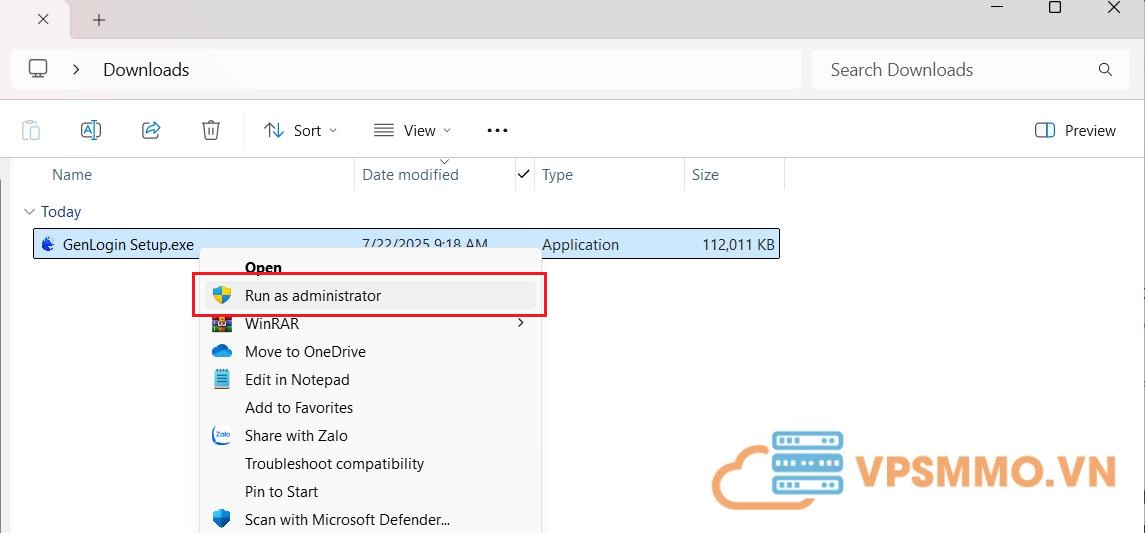This screenshot has height=533, width=1145.
Task: Select Troubleshoot compatibility entry
Action: [x=334, y=463]
